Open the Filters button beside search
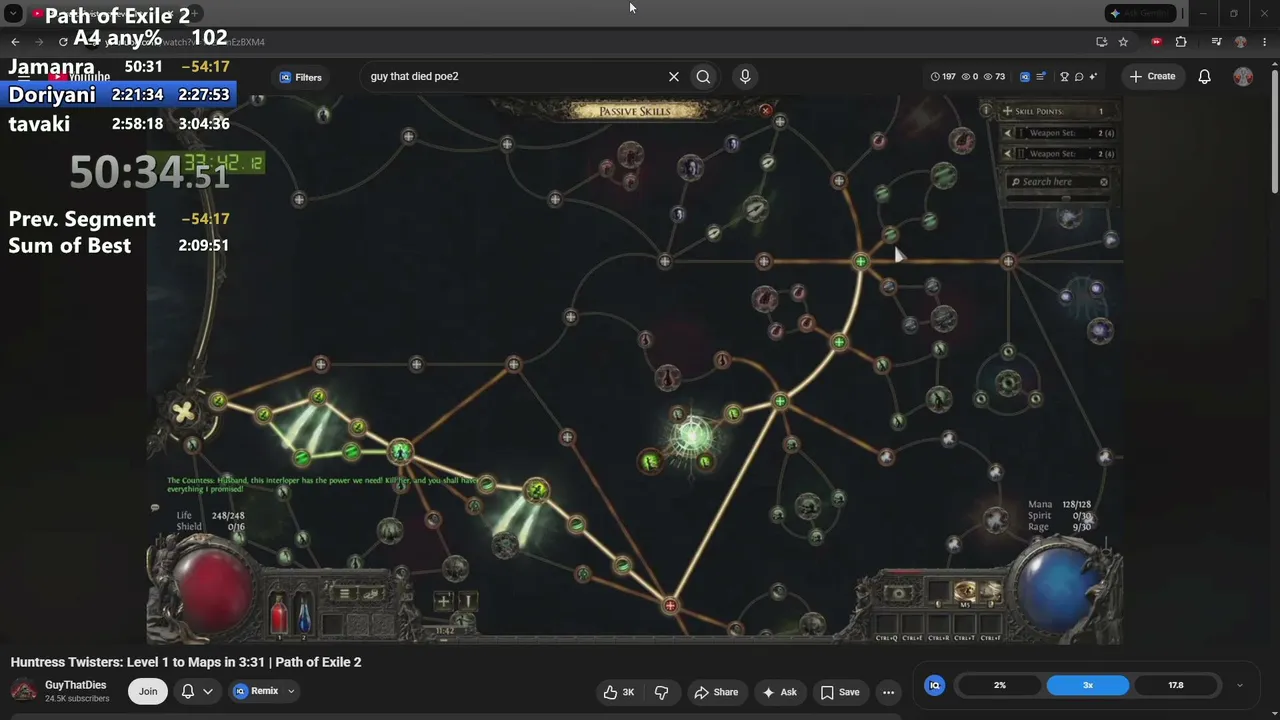Image resolution: width=1280 pixels, height=720 pixels. (301, 77)
